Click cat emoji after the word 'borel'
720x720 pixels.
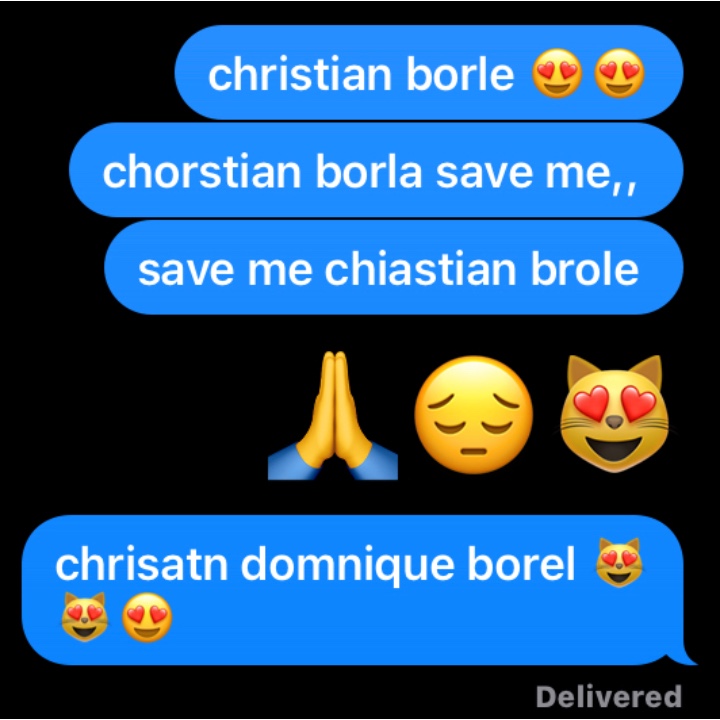pyautogui.click(x=619, y=562)
